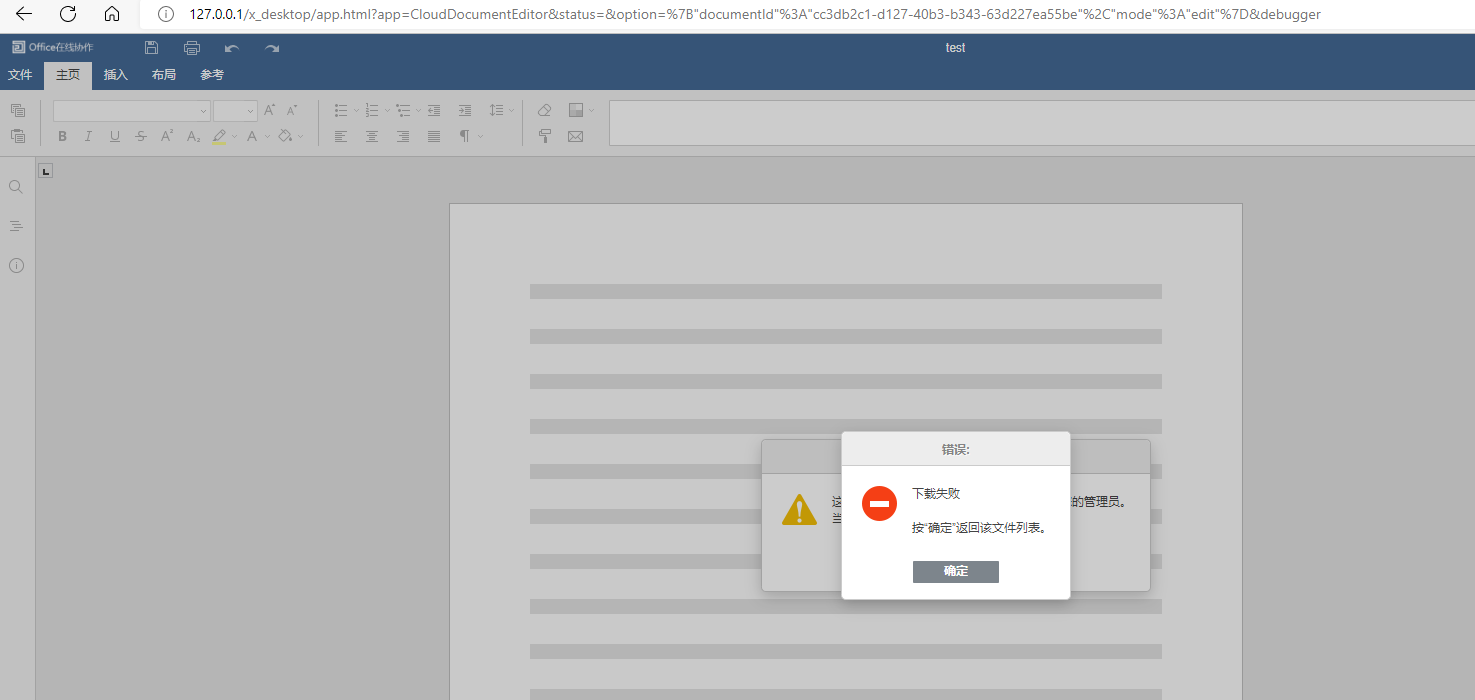Screen dimensions: 1475x700
Task: Click the tab stop selector L
Action: (x=45, y=171)
